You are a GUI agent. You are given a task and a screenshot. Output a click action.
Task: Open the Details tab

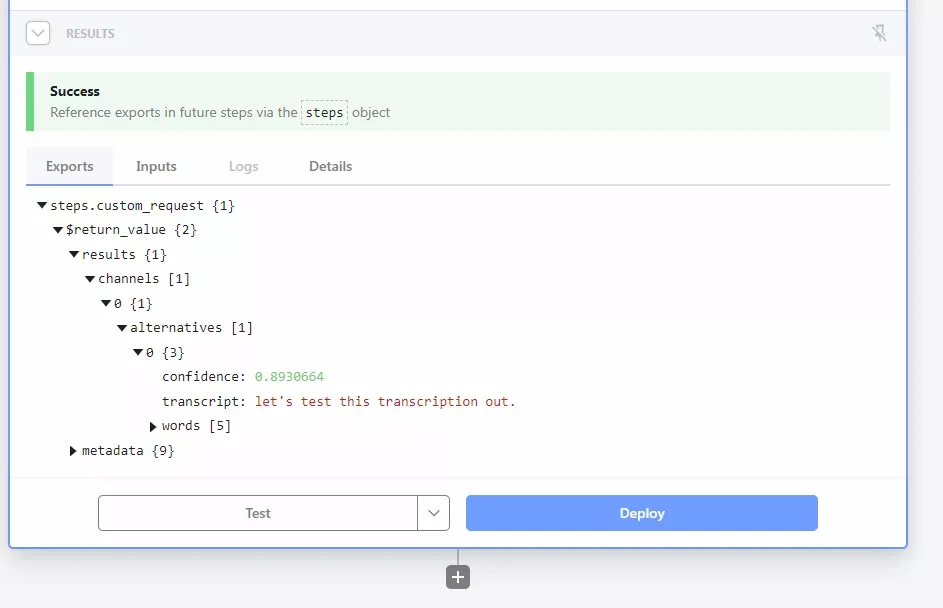click(331, 167)
